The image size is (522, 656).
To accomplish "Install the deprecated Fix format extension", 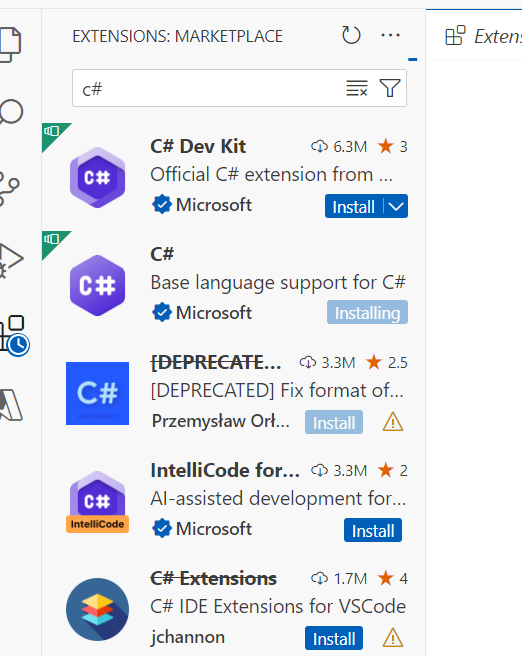I will (334, 422).
